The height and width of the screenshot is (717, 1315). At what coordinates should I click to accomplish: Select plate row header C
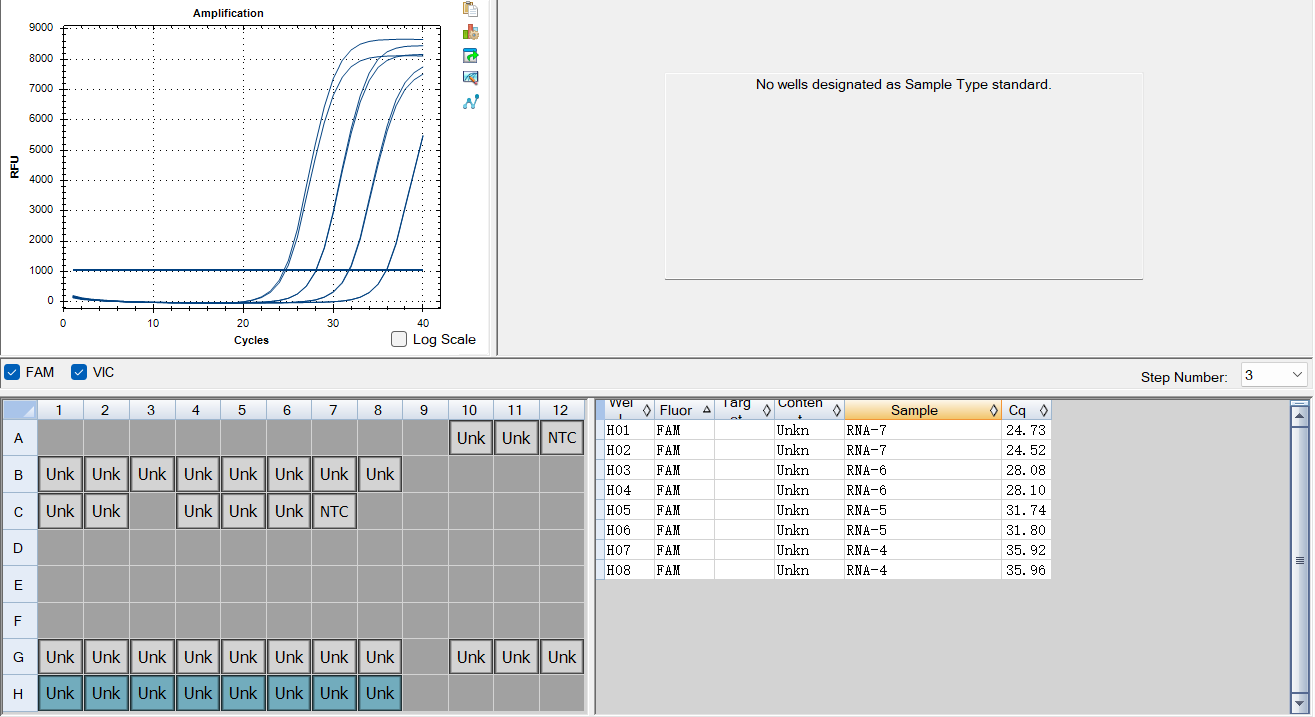click(20, 511)
